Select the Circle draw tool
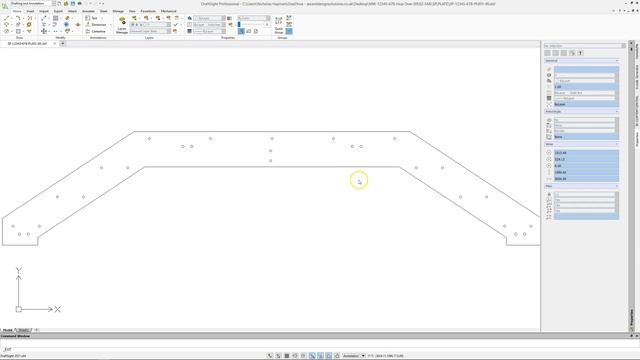The width and height of the screenshot is (640, 360). coord(6,31)
